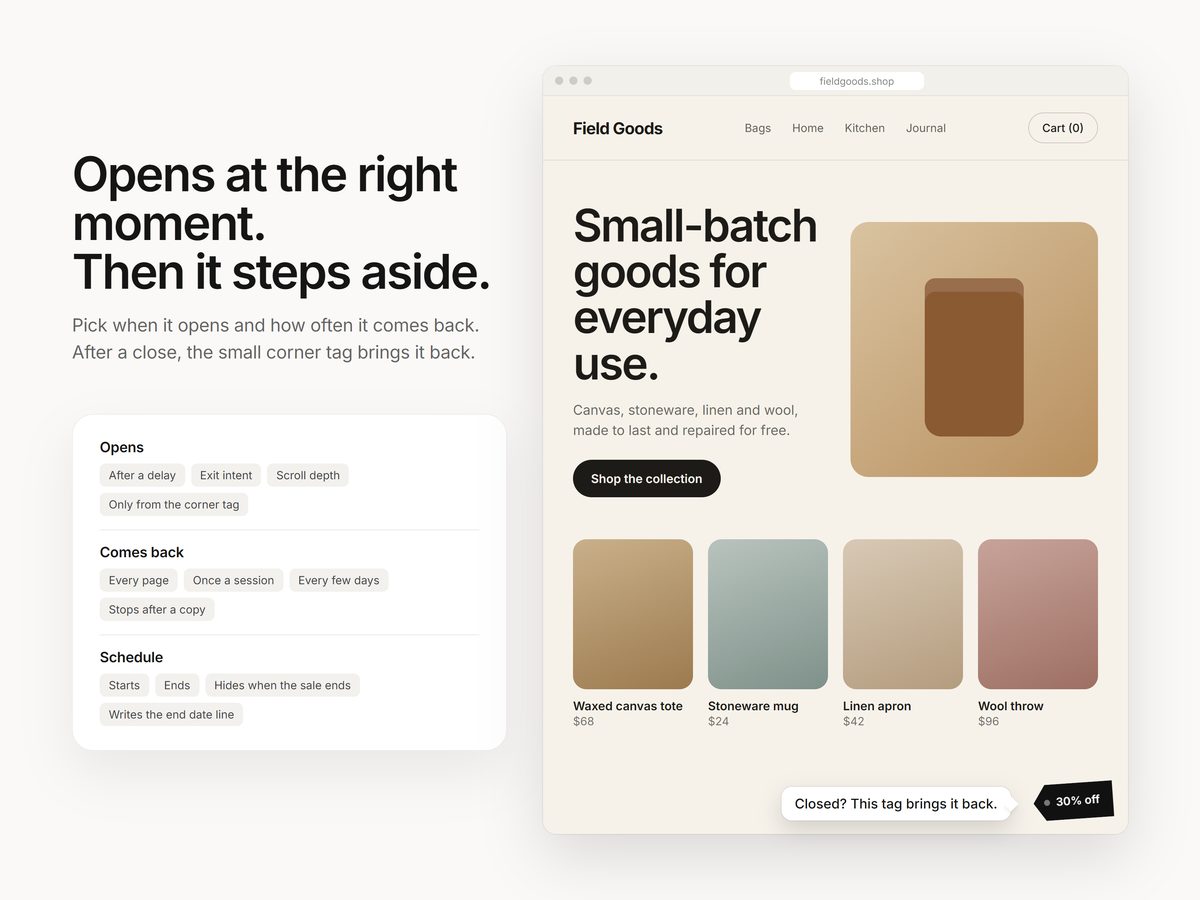Viewport: 1200px width, 900px height.
Task: Open the Bags nav item
Action: [x=758, y=128]
